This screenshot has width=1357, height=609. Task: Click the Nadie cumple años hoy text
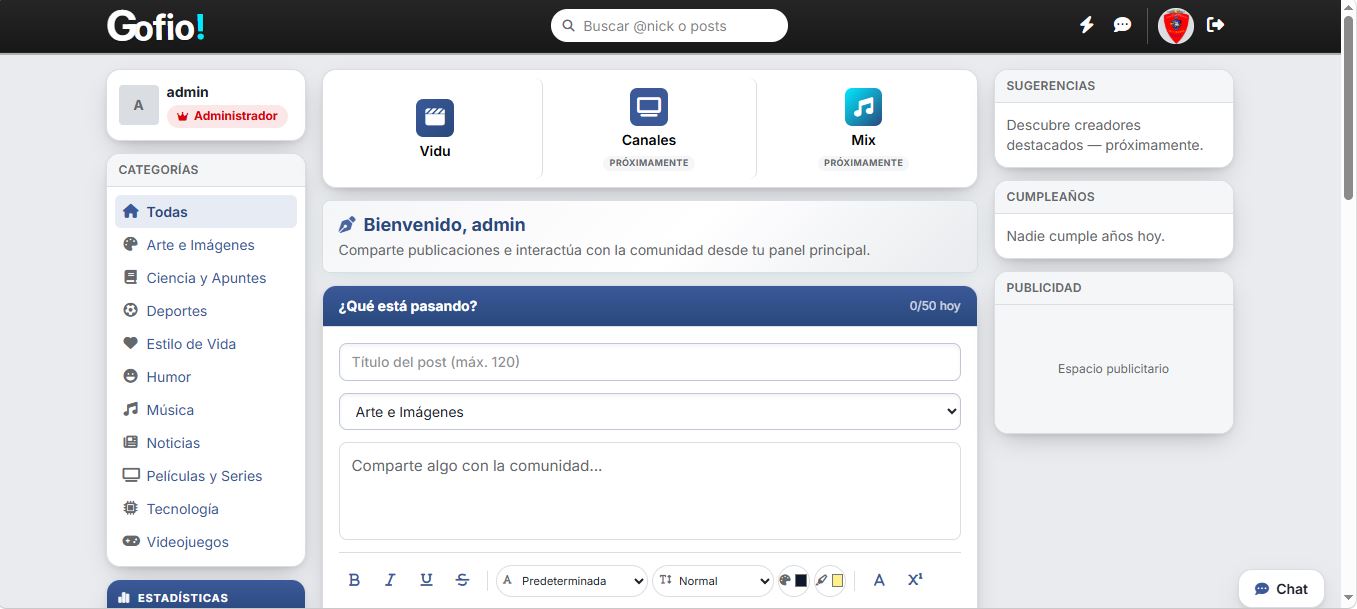point(1086,237)
